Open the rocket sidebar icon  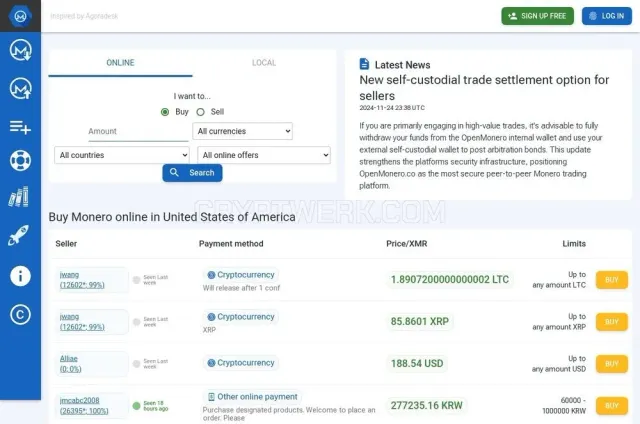click(19, 235)
